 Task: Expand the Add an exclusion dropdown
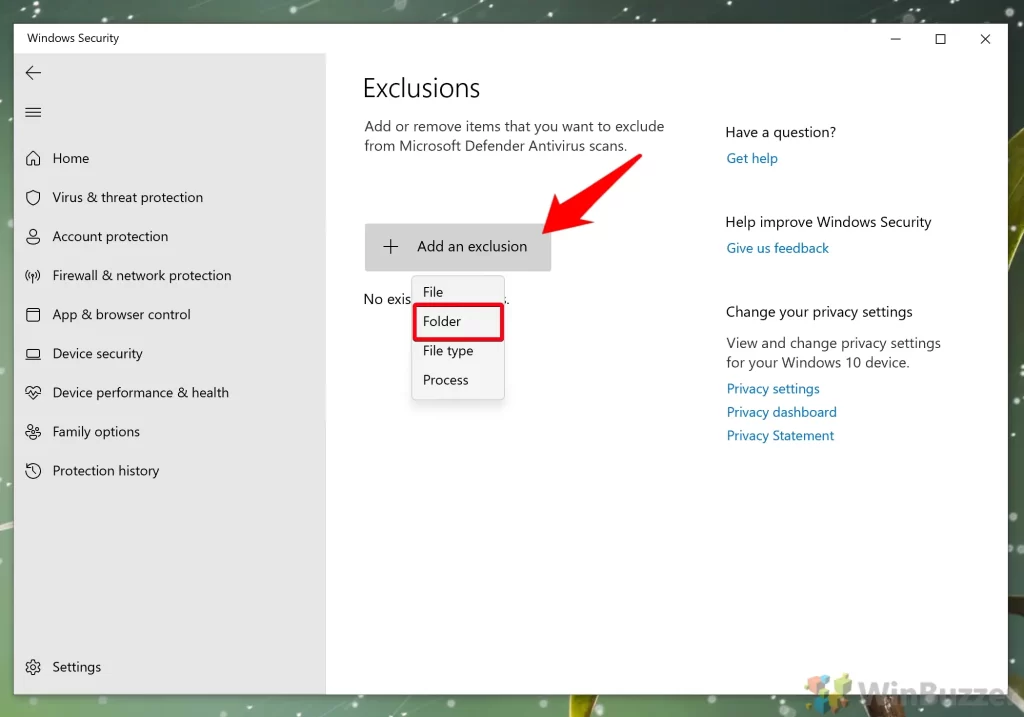click(x=457, y=246)
